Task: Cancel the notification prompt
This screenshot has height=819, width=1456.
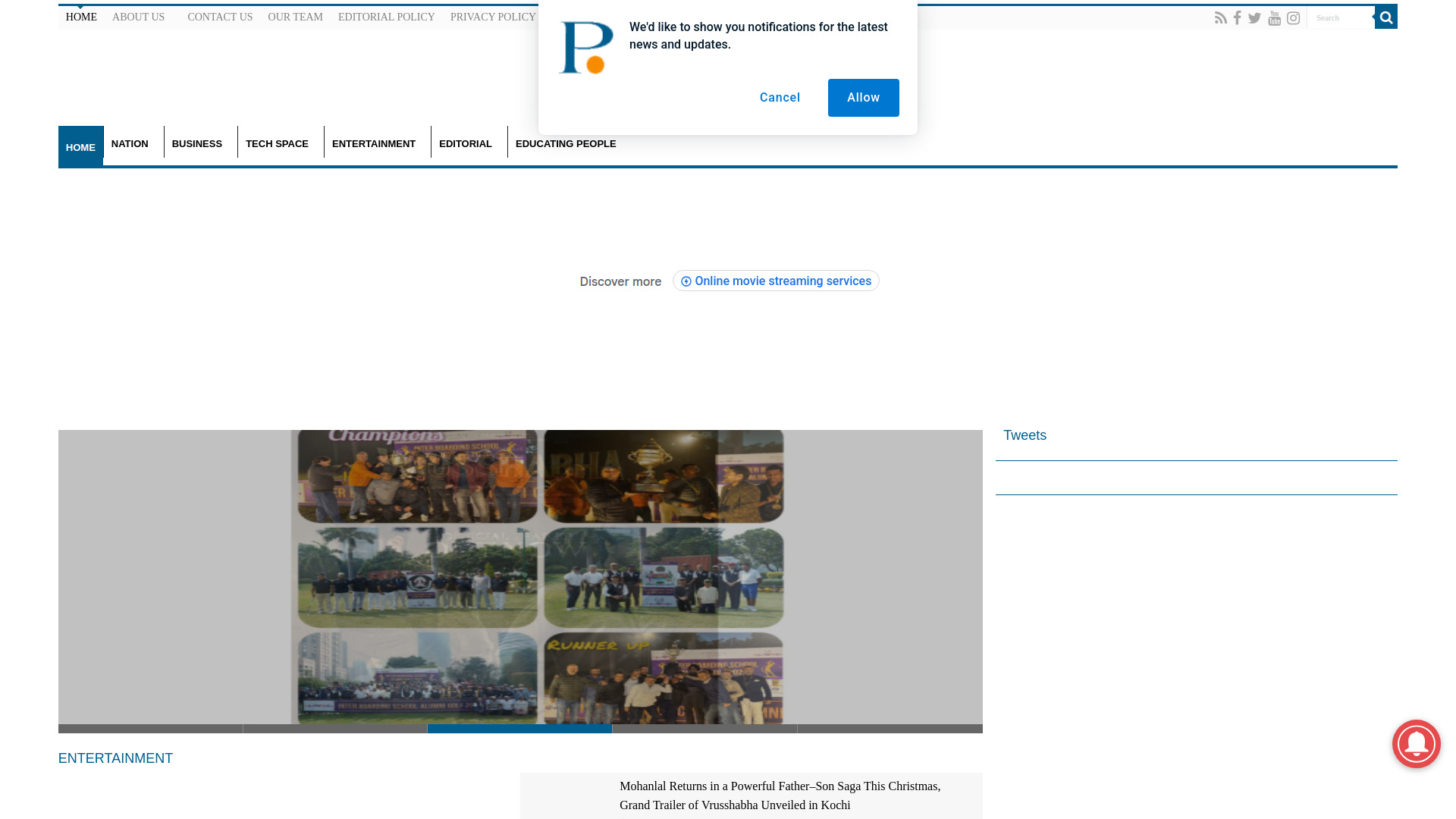Action: click(x=780, y=97)
